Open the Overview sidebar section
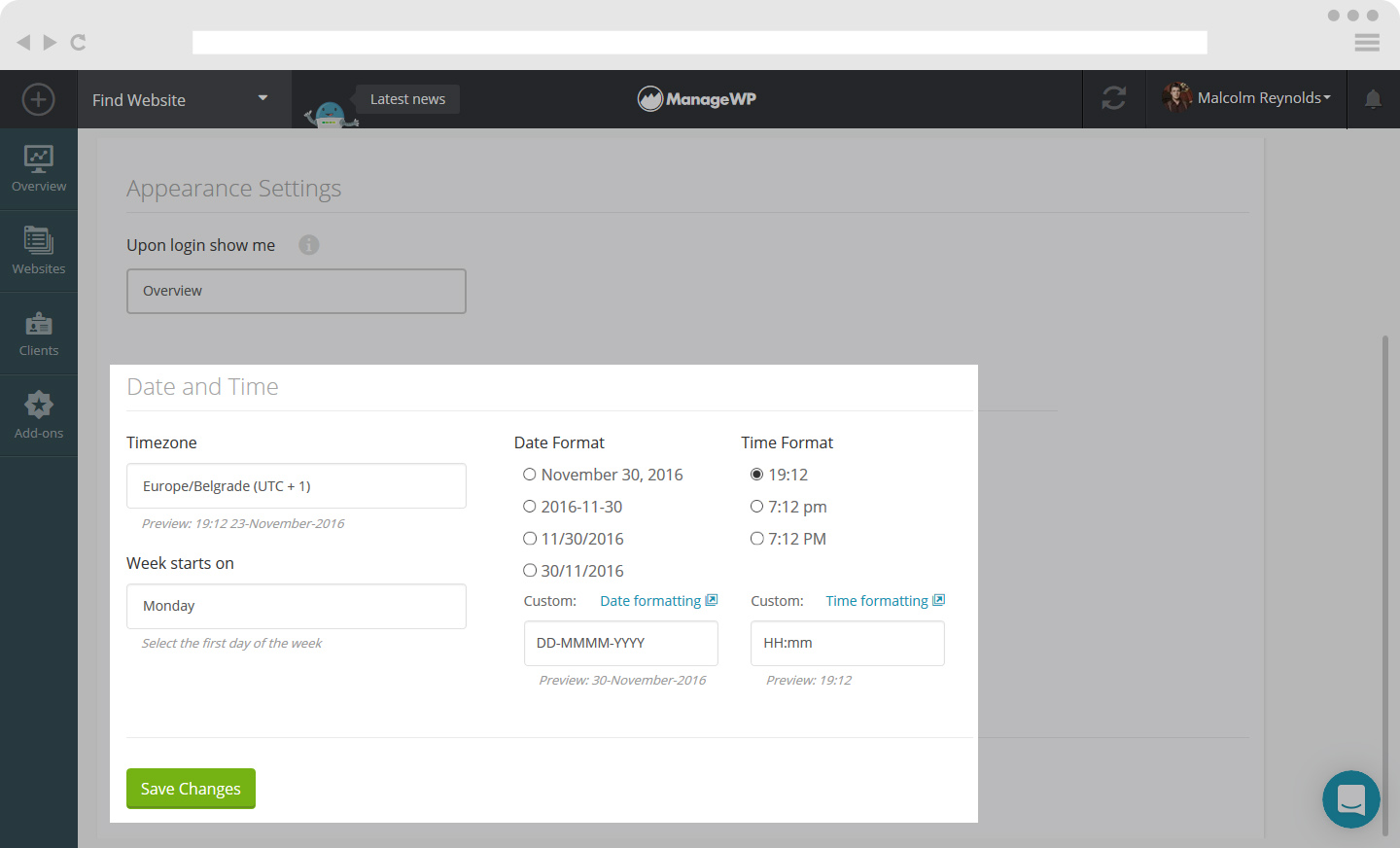The height and width of the screenshot is (848, 1400). coord(39,169)
